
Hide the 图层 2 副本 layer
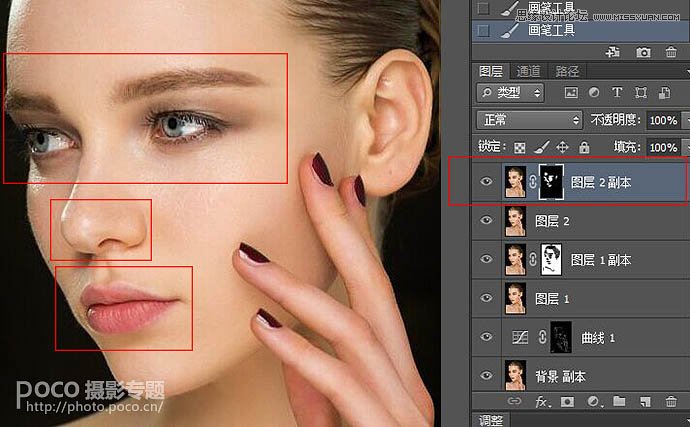(487, 183)
